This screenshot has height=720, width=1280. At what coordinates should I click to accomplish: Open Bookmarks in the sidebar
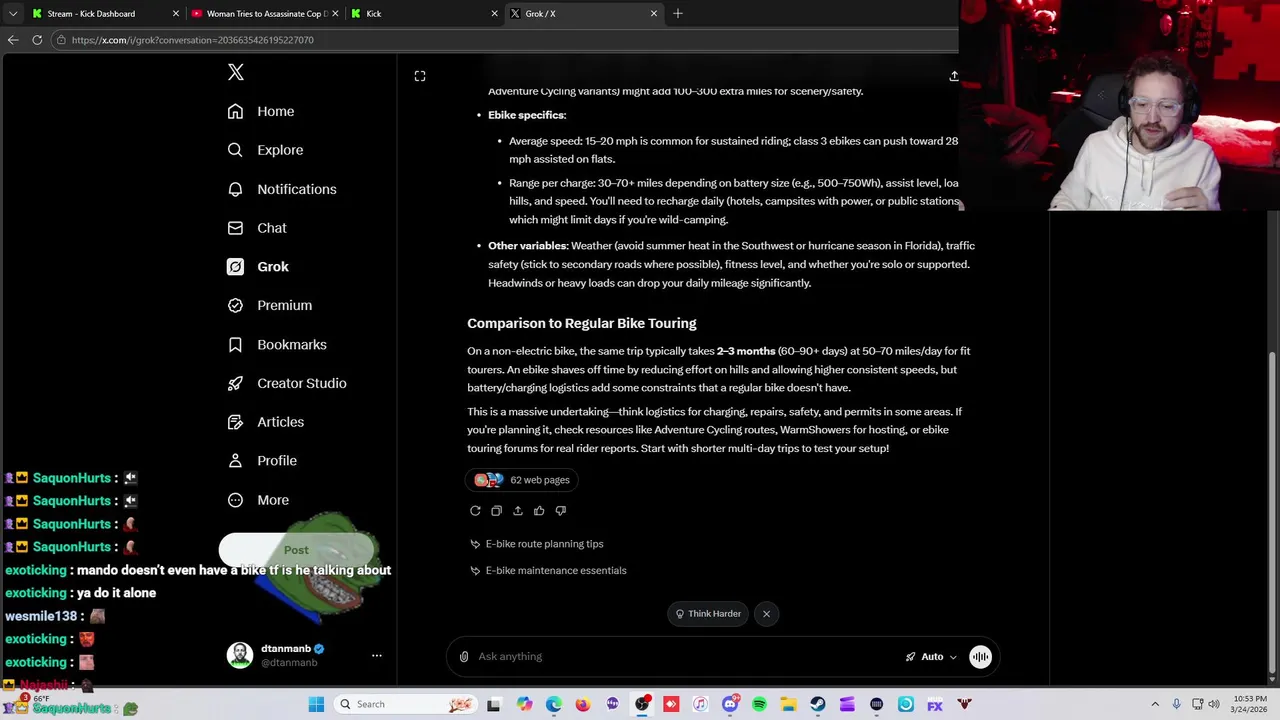pos(277,344)
